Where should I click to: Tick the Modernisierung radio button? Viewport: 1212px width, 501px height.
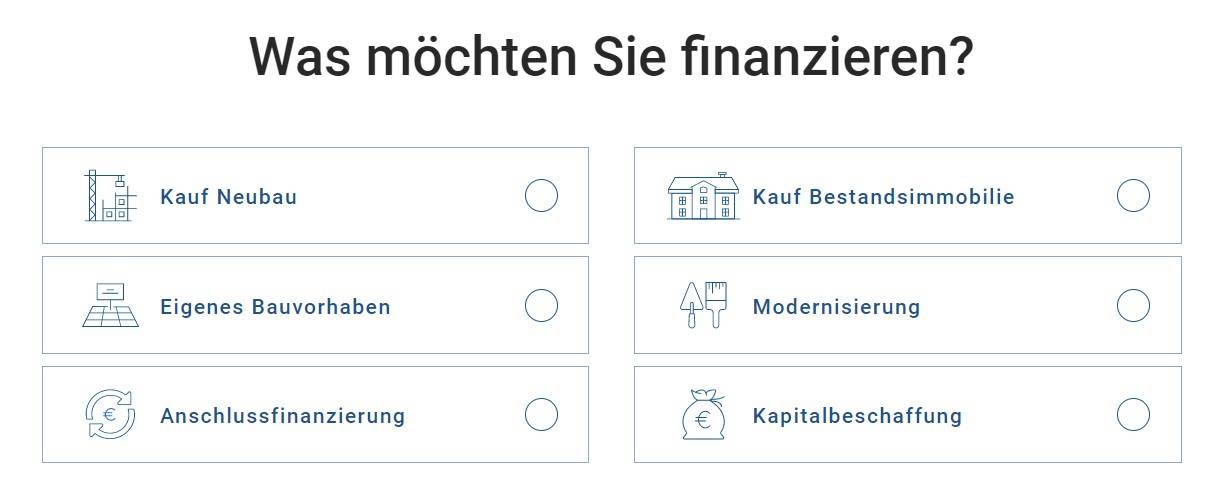click(x=1133, y=305)
